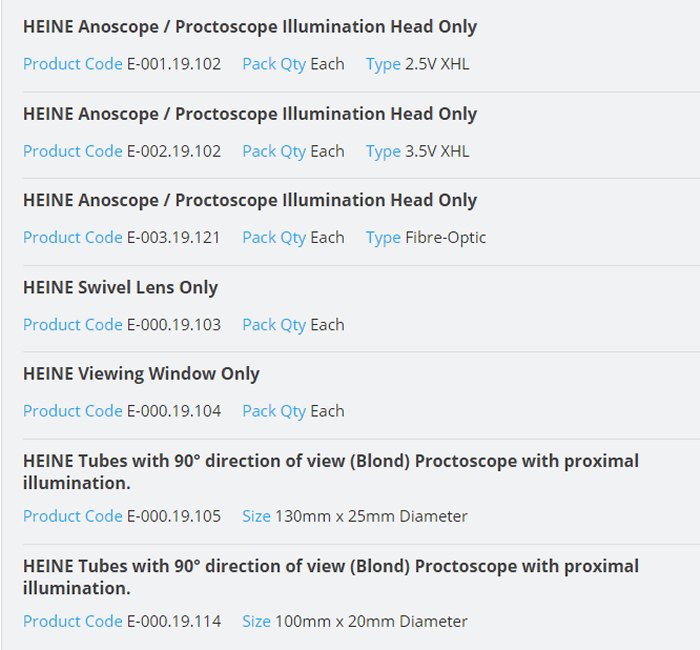This screenshot has height=650, width=700.
Task: Select product code E-000.19.104
Action: click(174, 410)
